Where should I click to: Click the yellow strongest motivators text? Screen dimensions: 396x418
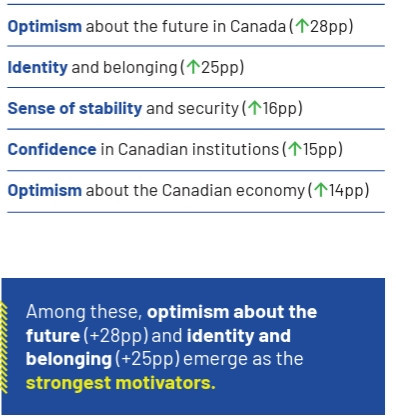point(121,383)
